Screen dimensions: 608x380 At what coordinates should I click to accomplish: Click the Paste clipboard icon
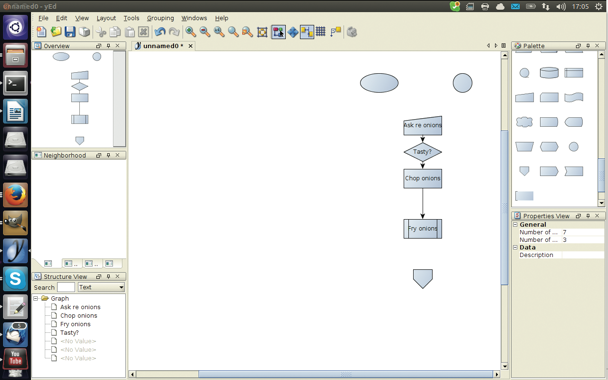(x=130, y=32)
